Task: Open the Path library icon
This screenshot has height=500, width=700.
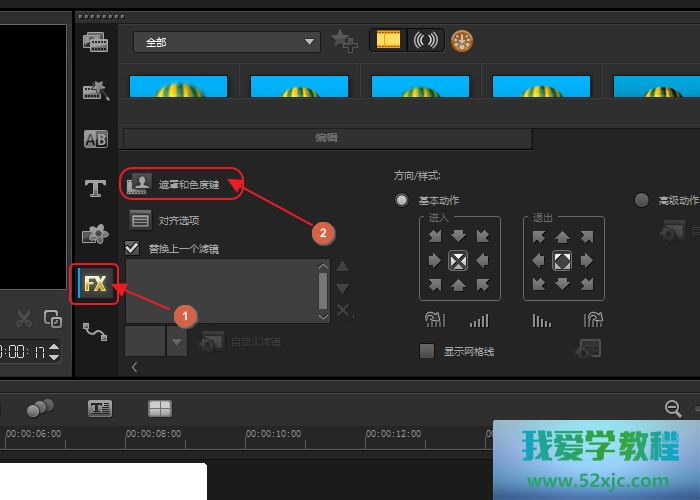Action: coord(95,331)
